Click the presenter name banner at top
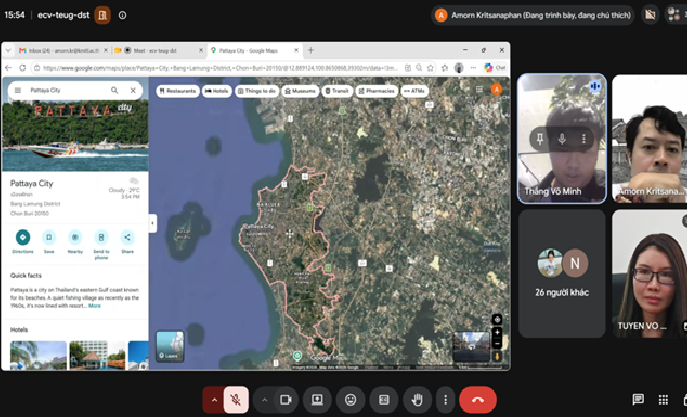Screen dimensions: 687x417 (533, 15)
